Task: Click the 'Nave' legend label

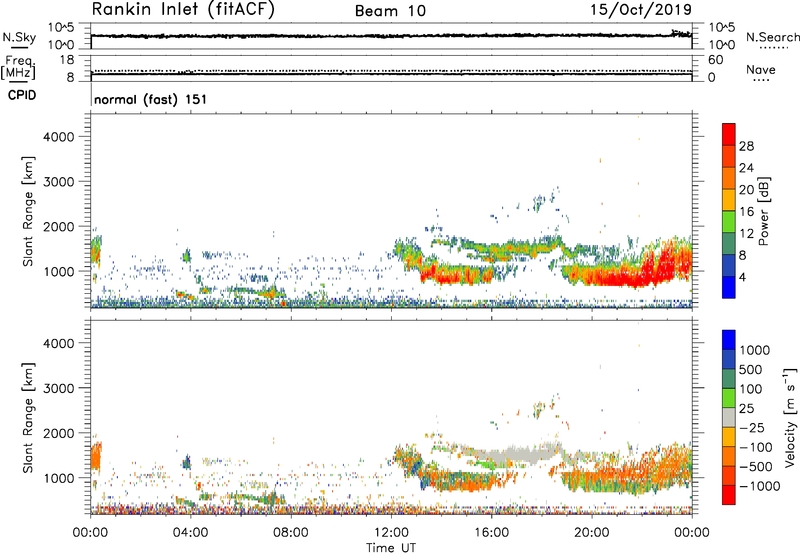Action: (x=761, y=69)
